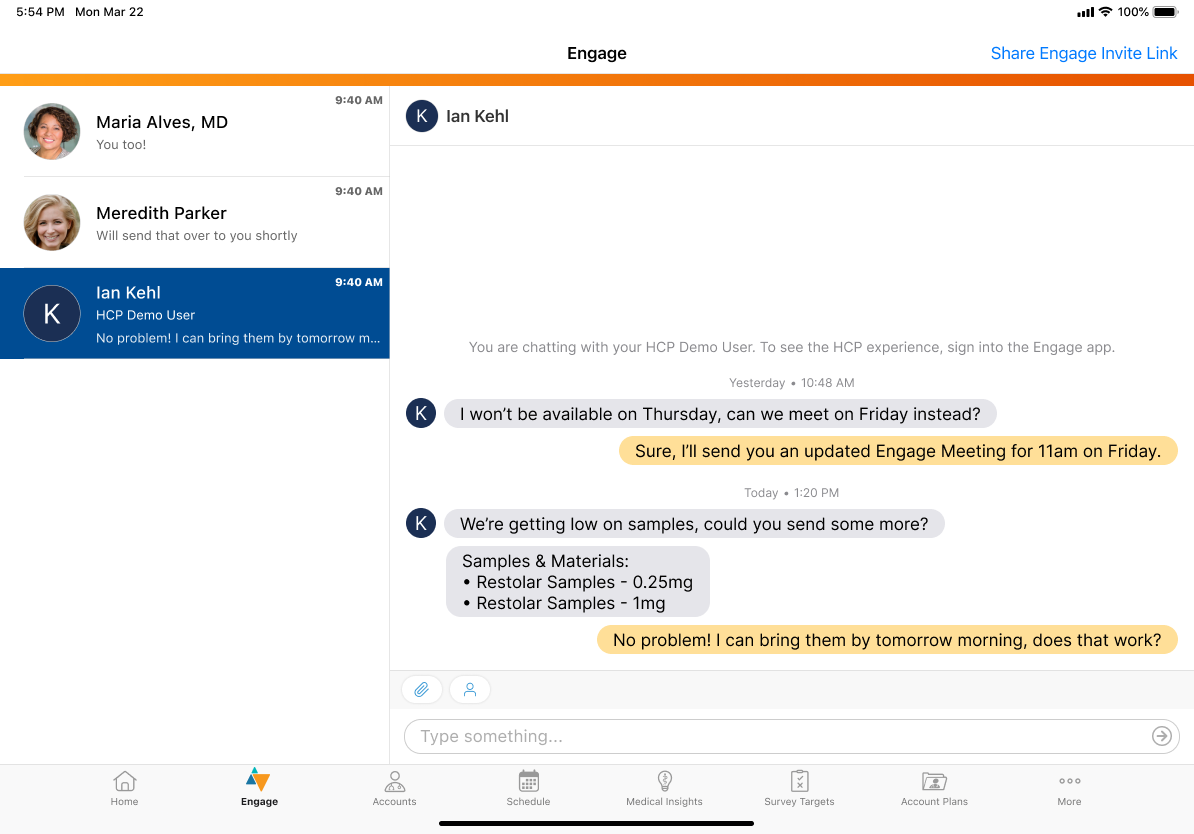The image size is (1194, 834).
Task: Tap Meredith Parker profile photo
Action: click(x=52, y=223)
